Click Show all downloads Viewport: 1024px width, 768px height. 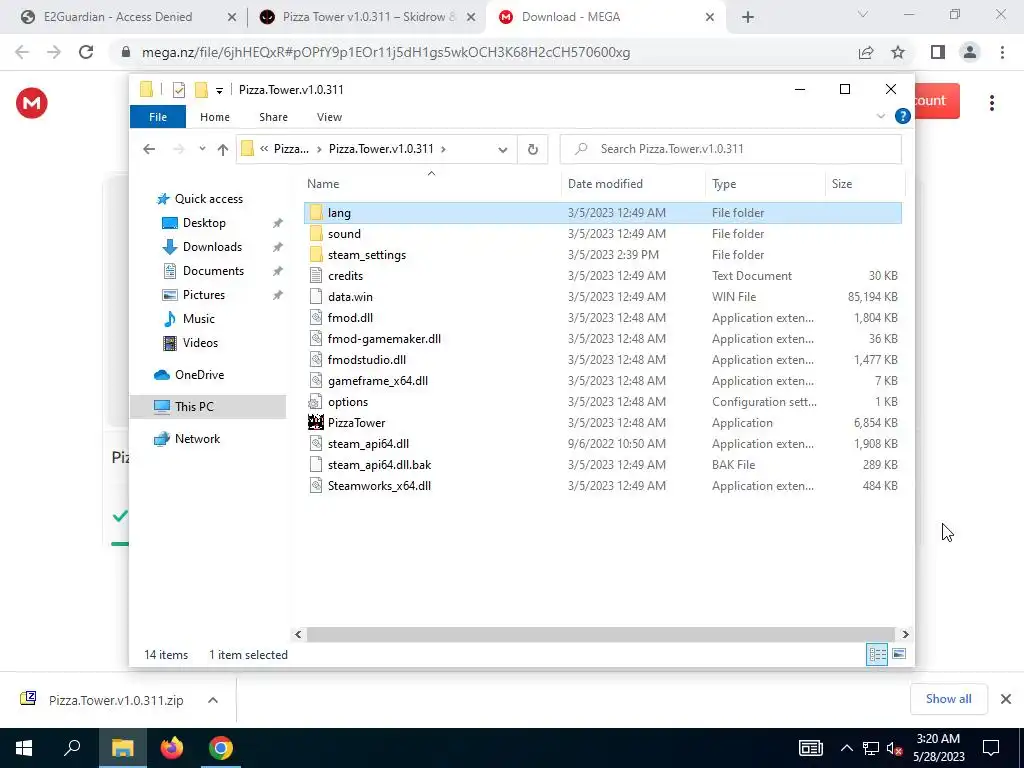pos(948,699)
